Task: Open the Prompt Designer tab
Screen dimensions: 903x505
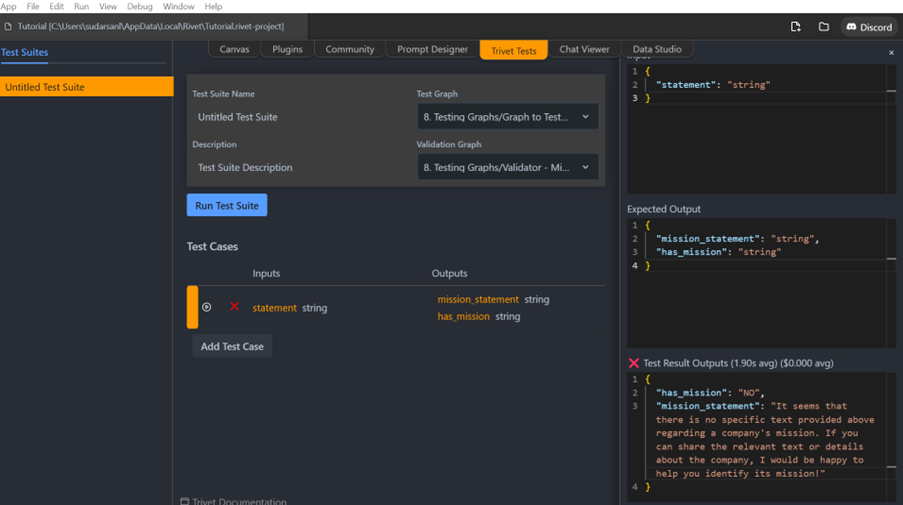Action: [x=432, y=50]
